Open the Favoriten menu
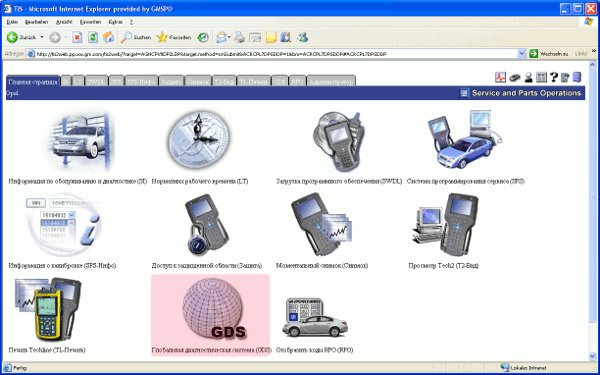 [90, 22]
